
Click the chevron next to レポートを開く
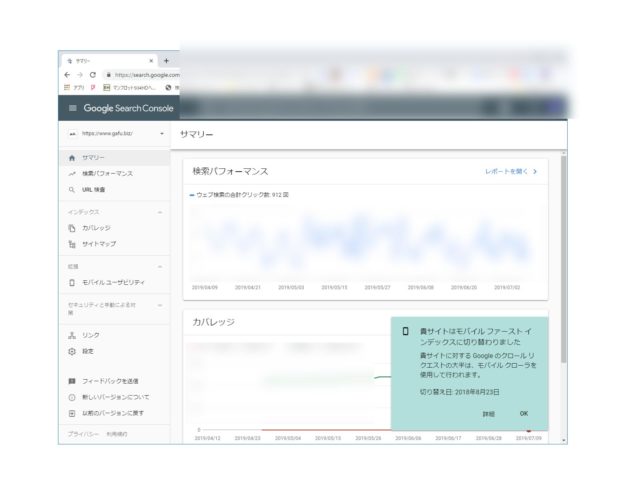(535, 171)
